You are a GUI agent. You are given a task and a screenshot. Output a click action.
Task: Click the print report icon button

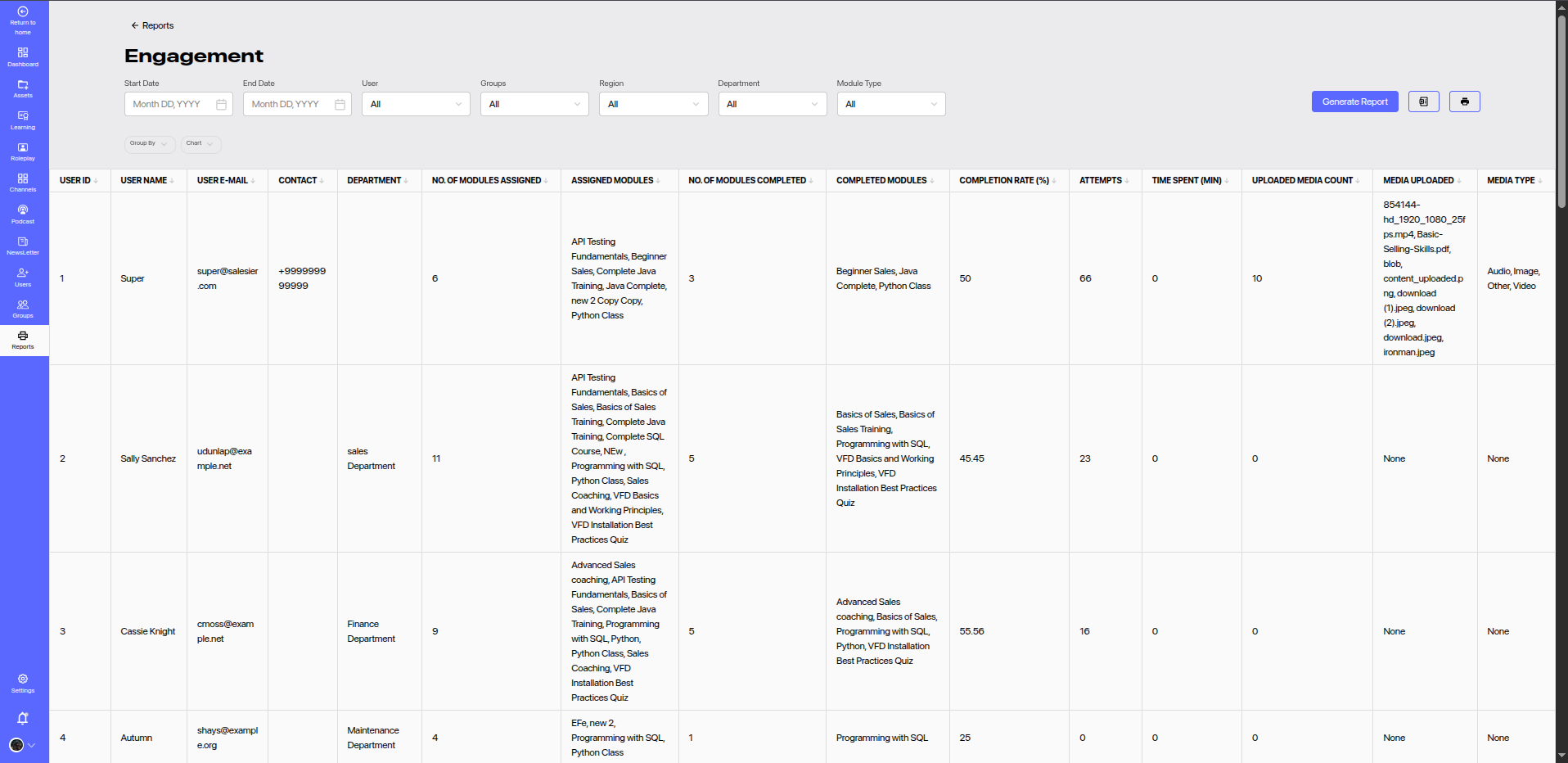tap(1464, 102)
